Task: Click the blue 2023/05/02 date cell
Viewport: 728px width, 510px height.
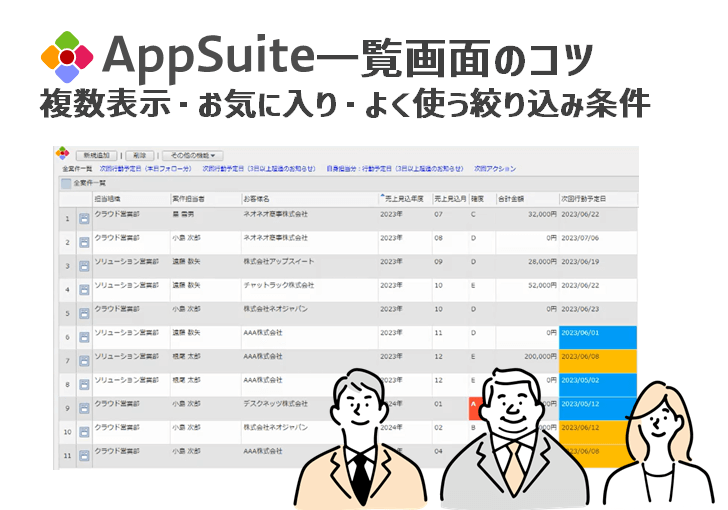Action: [x=598, y=385]
